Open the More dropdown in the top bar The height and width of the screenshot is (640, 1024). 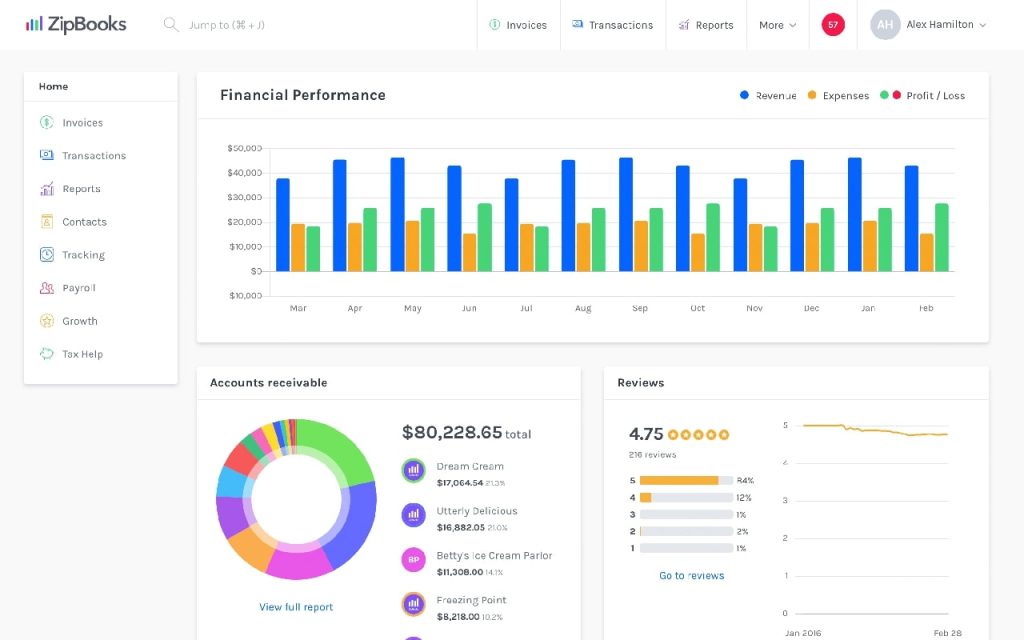coord(778,25)
